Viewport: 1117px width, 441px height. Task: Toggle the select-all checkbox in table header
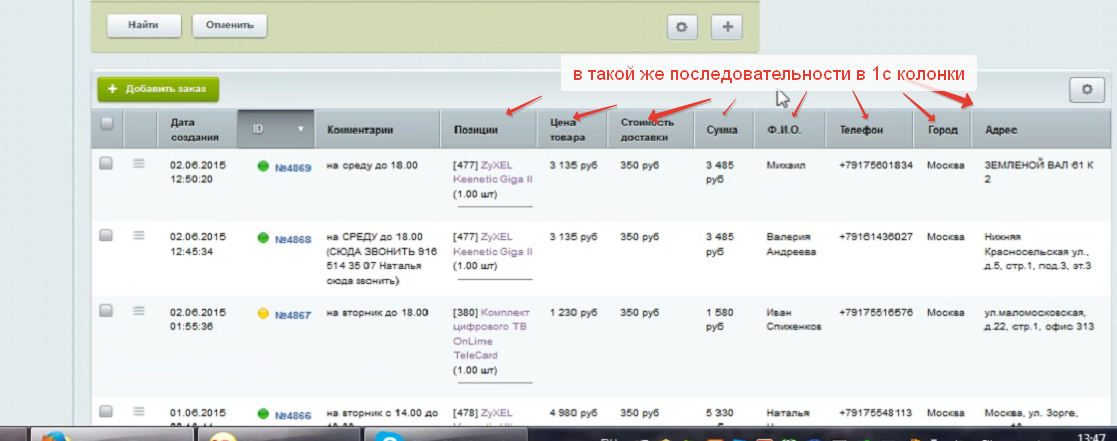tap(107, 123)
